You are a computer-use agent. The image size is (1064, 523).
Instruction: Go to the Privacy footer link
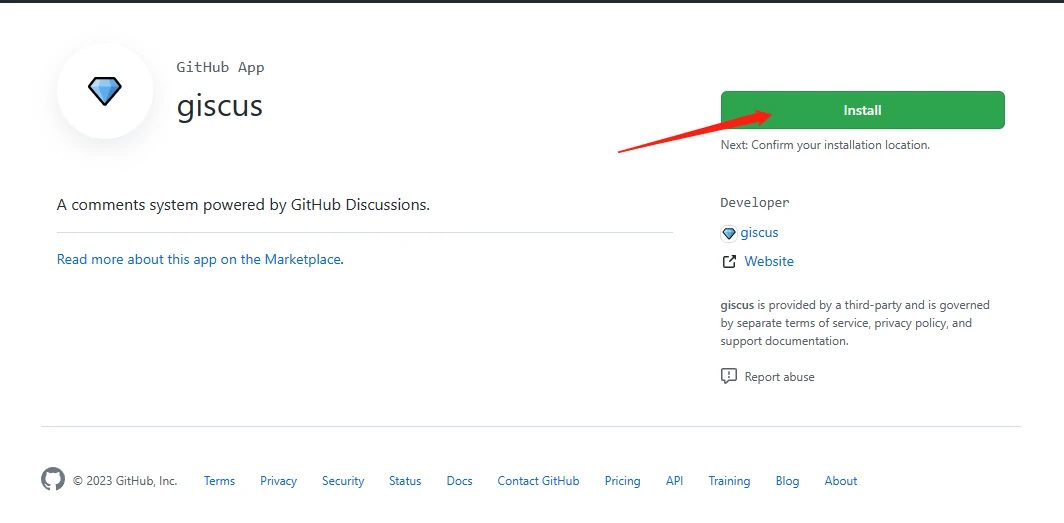tap(278, 481)
